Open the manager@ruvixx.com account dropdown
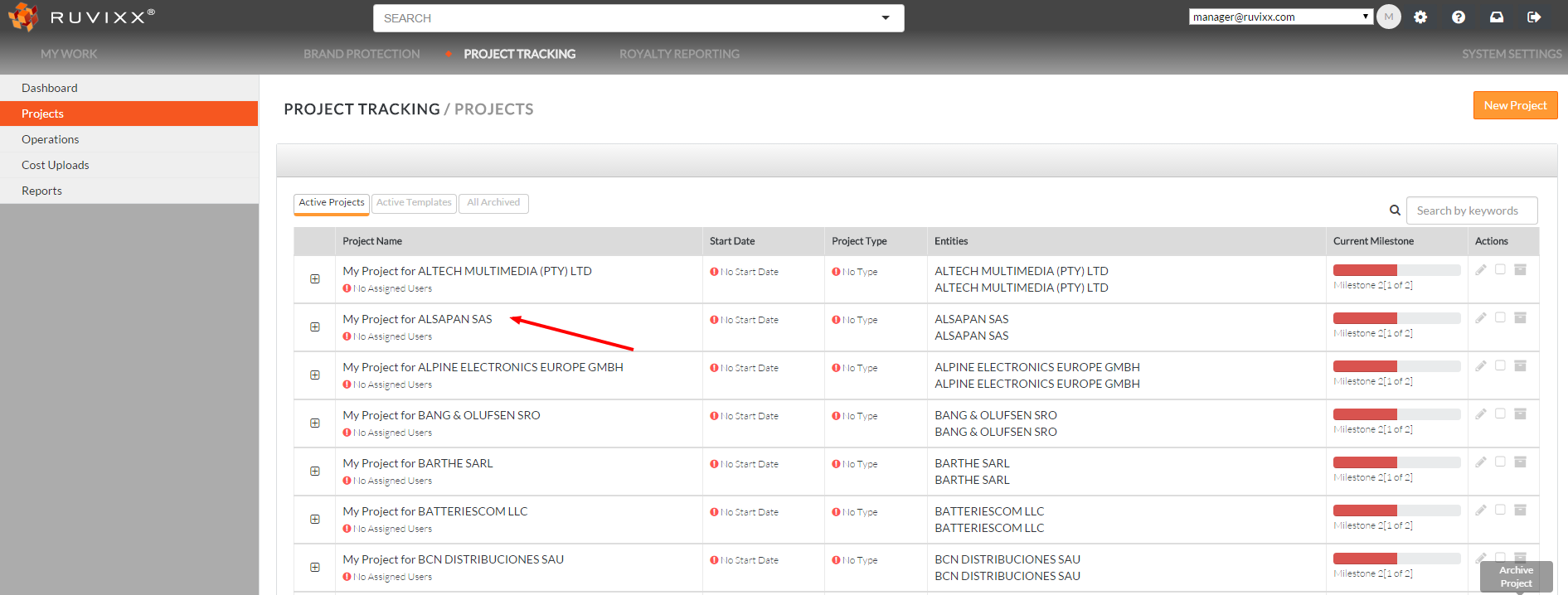The width and height of the screenshot is (1568, 595). click(x=1280, y=17)
